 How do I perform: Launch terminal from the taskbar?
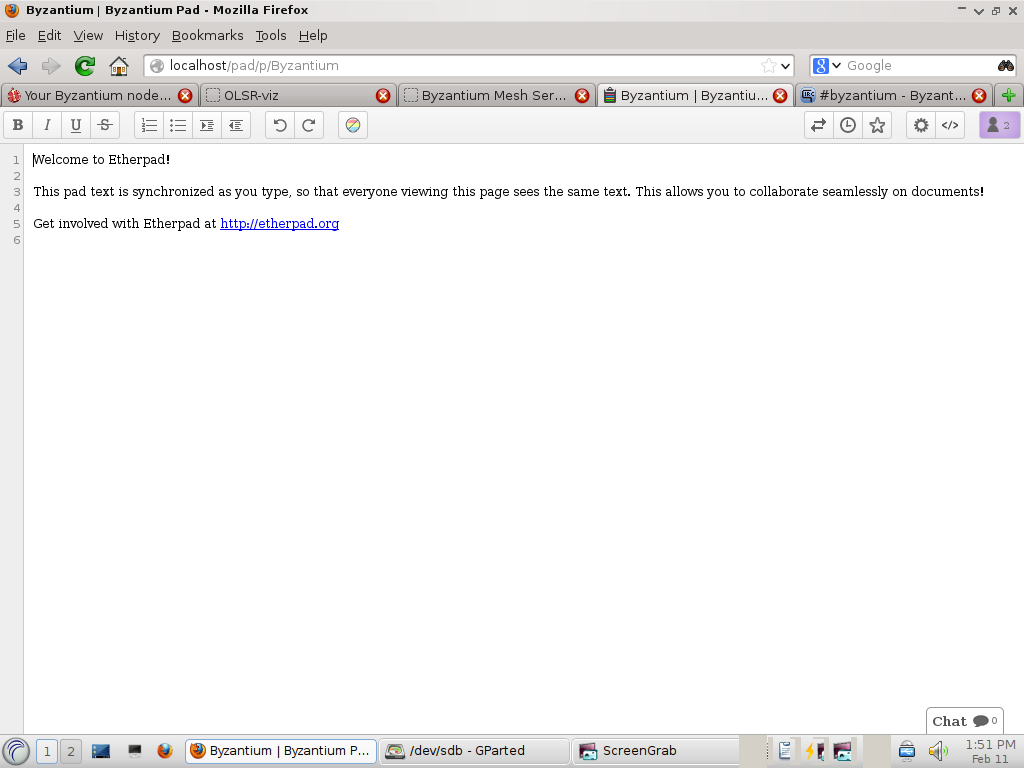pyautogui.click(x=135, y=751)
